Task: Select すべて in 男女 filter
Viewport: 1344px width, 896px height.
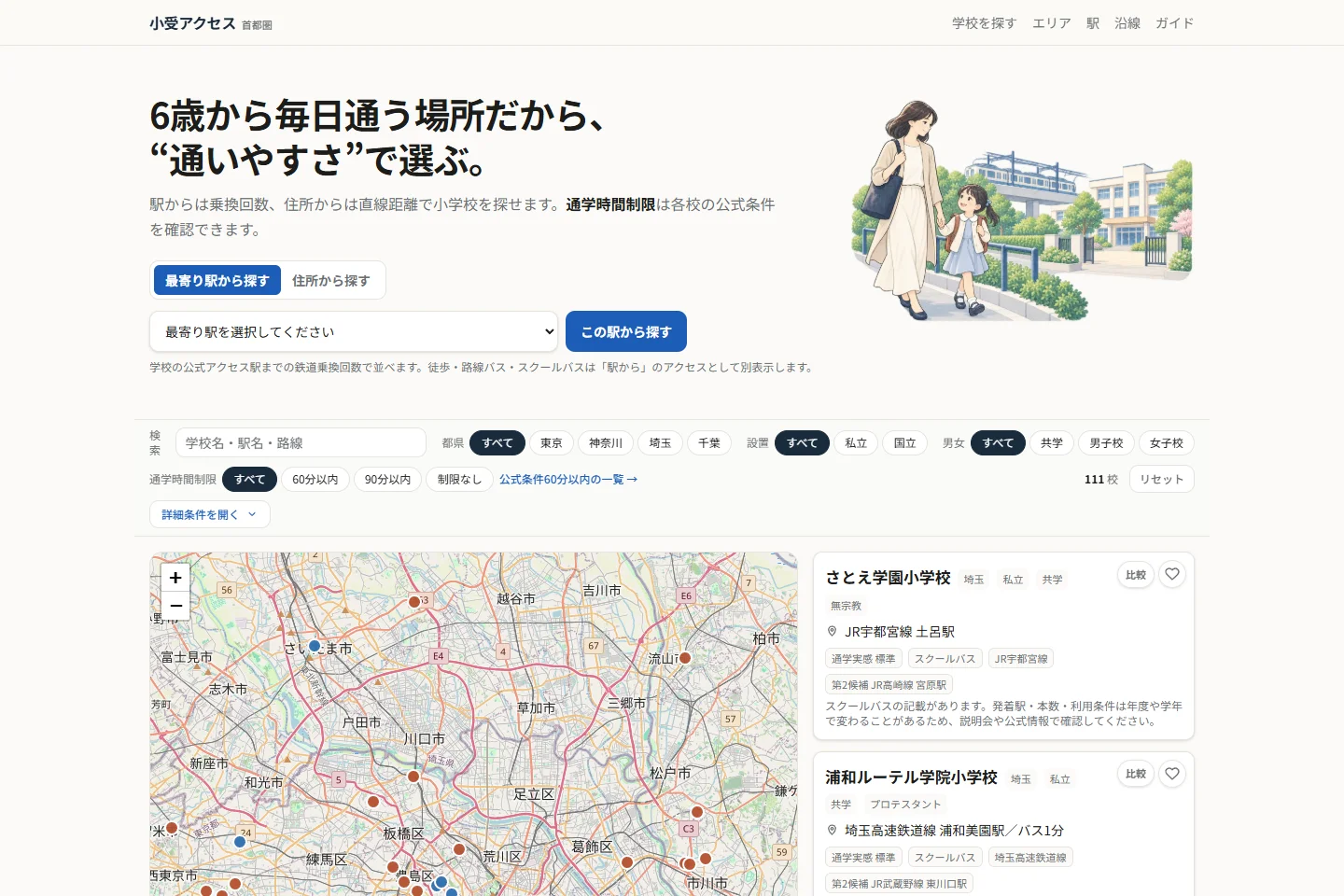Action: [998, 443]
